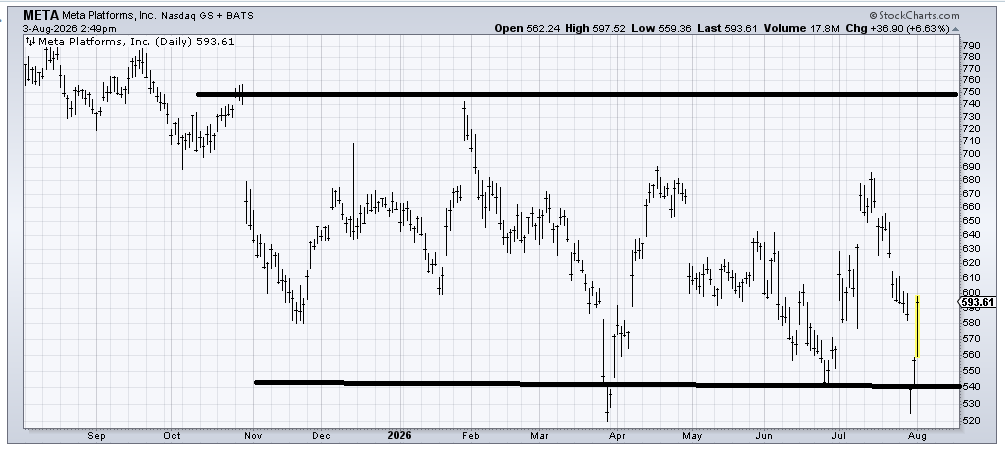The width and height of the screenshot is (1005, 457).
Task: Click the 790 price axis label
Action: [972, 46]
